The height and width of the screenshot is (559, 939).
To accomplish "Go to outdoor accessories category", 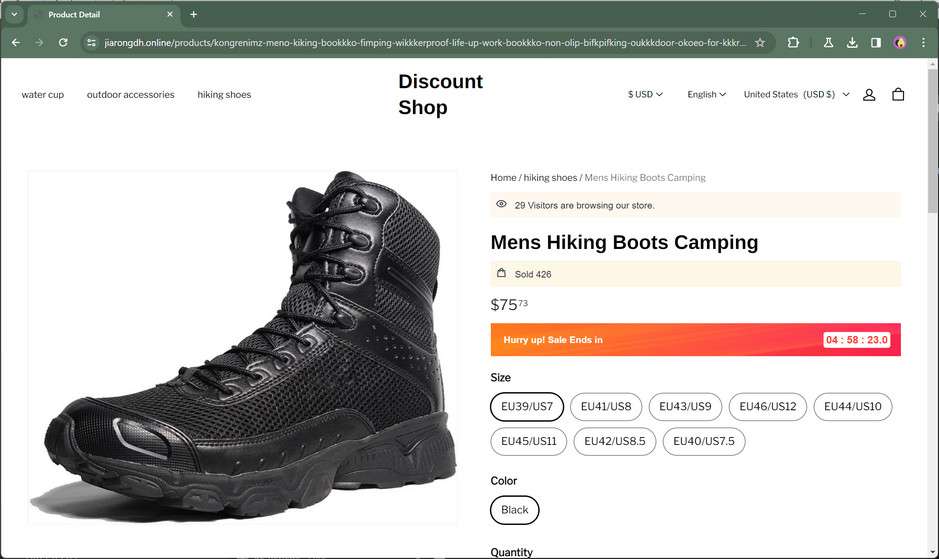I will pos(130,95).
